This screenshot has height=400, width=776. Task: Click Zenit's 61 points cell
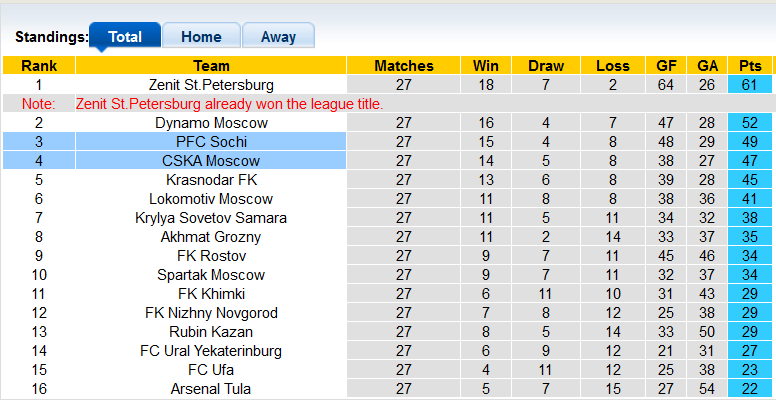(x=750, y=85)
